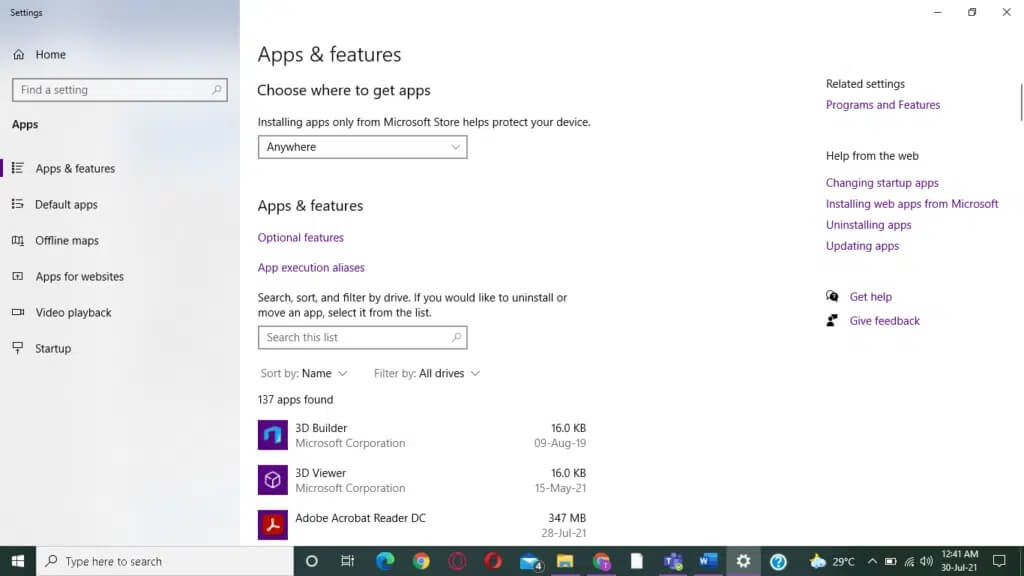Open Video playback settings

click(x=73, y=312)
